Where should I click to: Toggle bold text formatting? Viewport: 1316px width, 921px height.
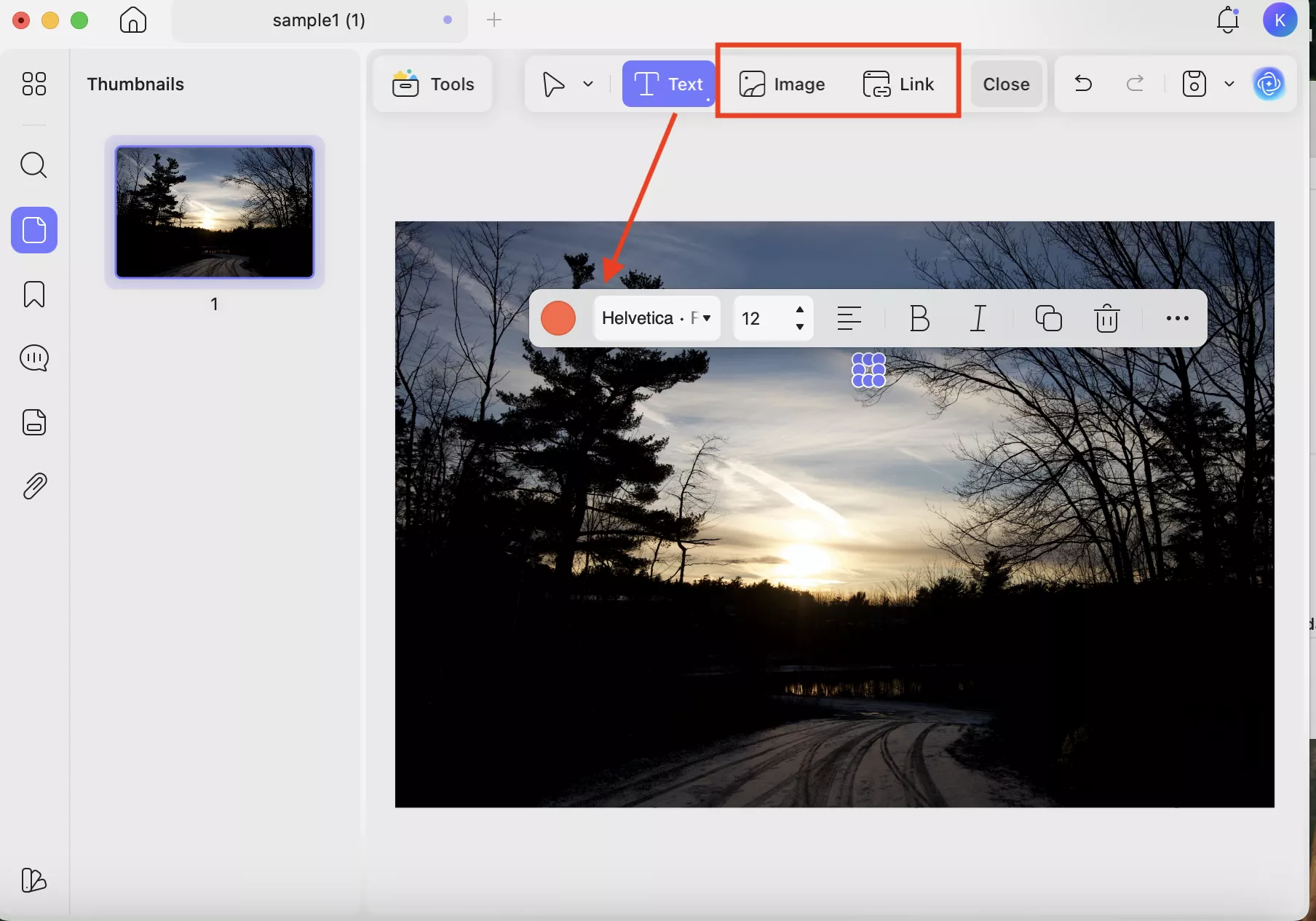coord(919,318)
